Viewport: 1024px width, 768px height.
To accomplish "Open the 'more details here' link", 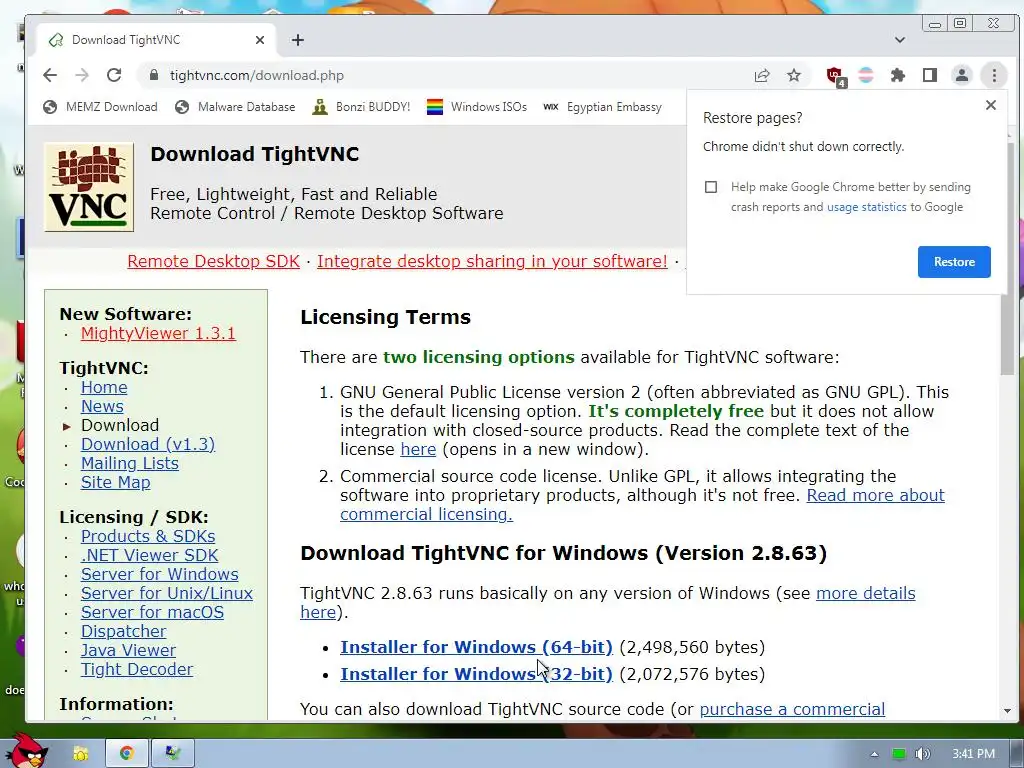I will (x=865, y=593).
